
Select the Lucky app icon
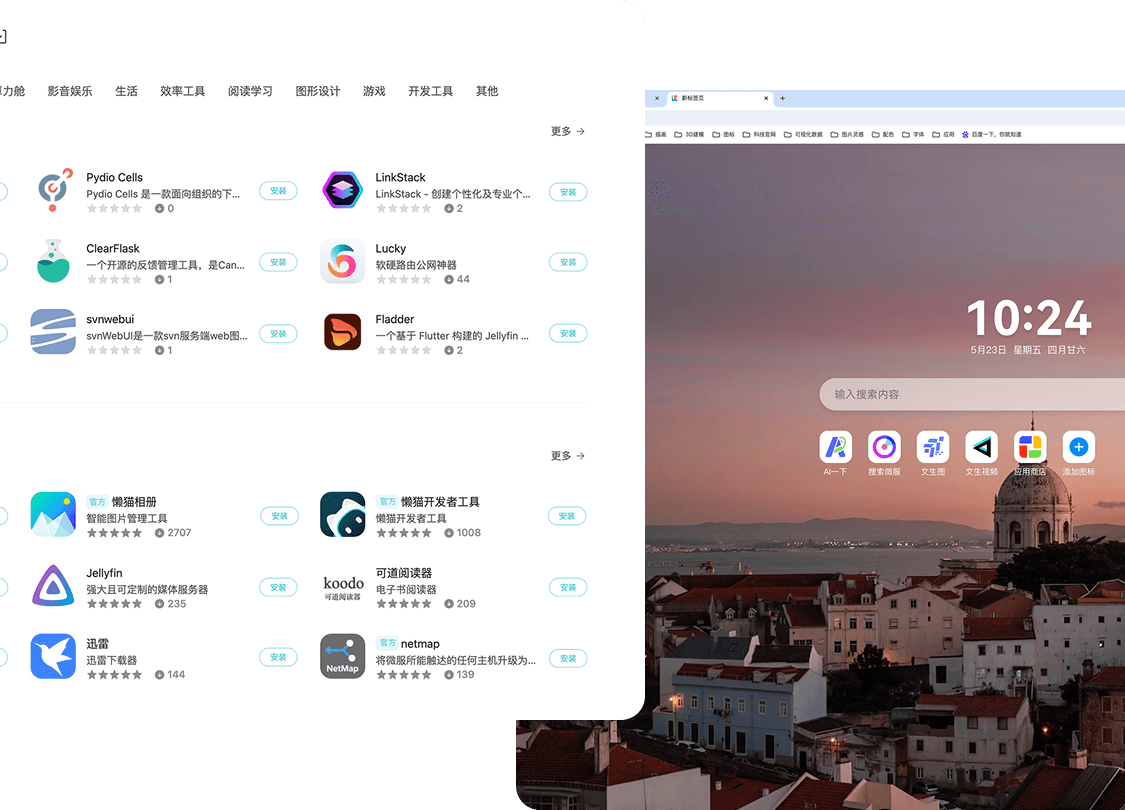[x=342, y=262]
